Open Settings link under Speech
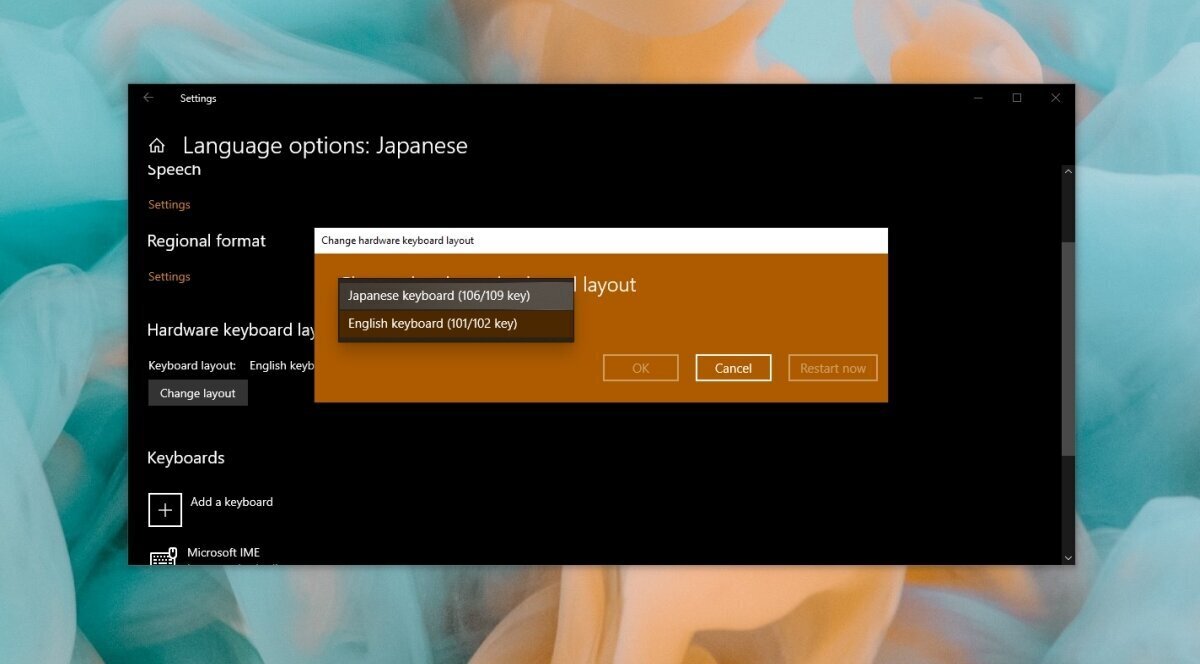This screenshot has width=1200, height=664. coord(168,204)
